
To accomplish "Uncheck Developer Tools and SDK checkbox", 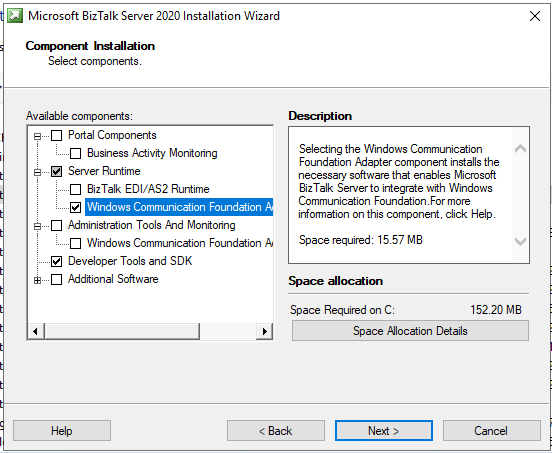I will pos(57,261).
